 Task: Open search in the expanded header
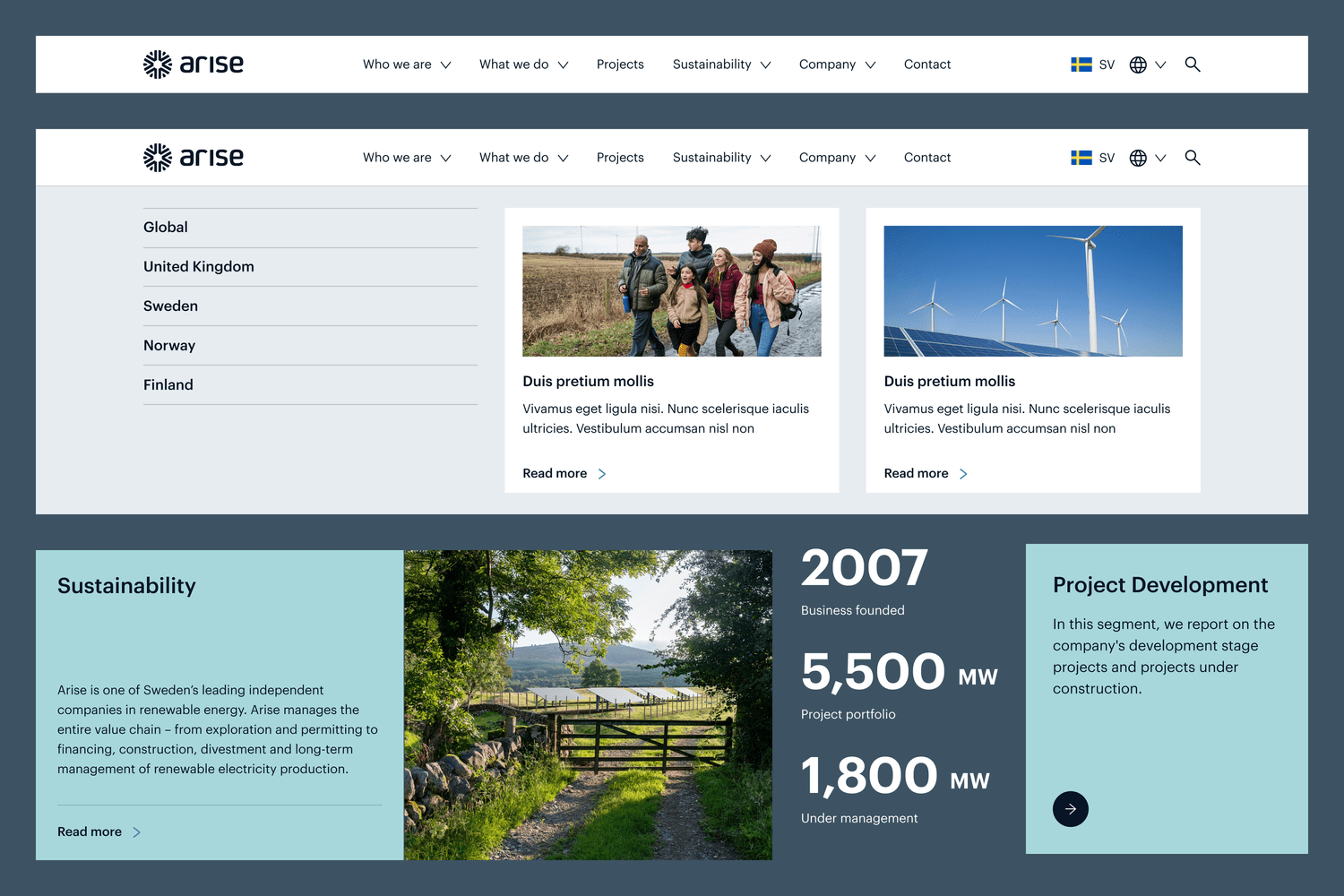coord(1193,158)
